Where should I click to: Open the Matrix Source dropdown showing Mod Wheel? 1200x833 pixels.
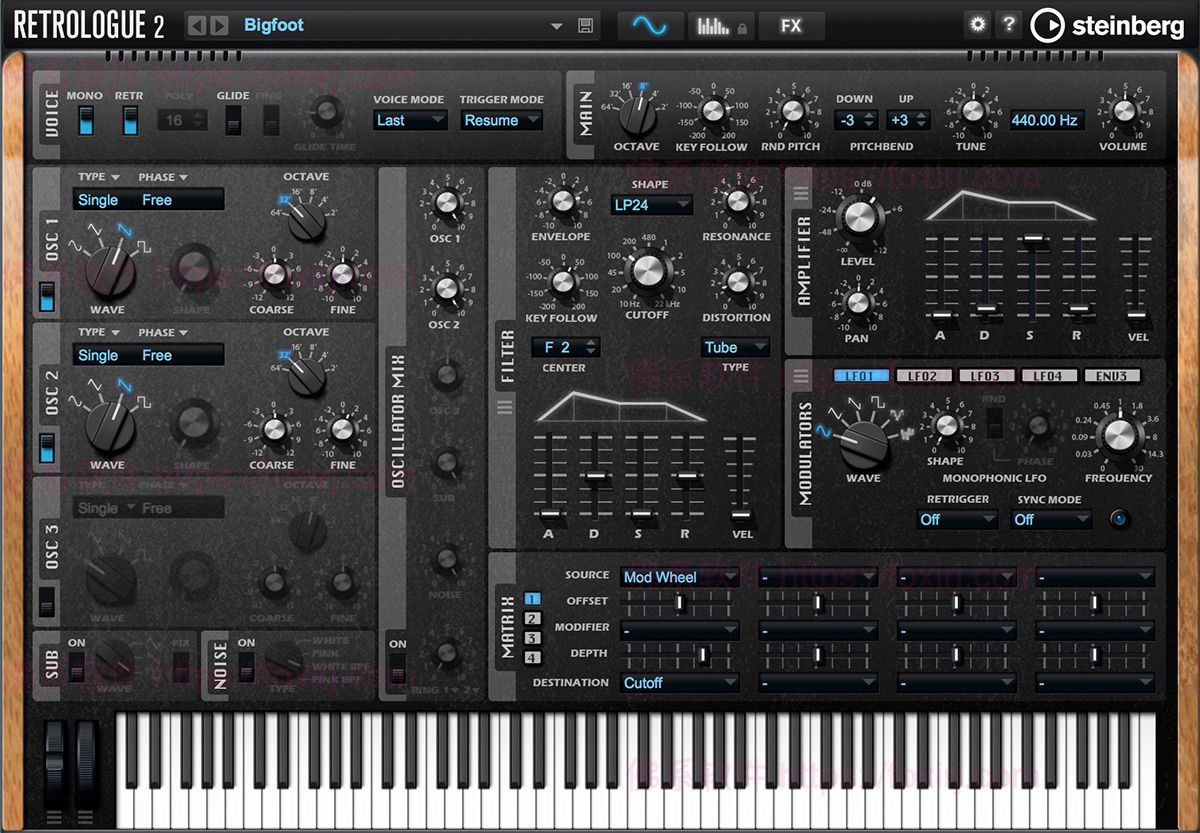681,576
